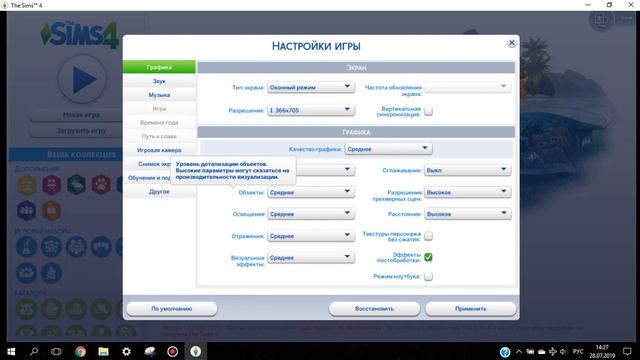Expand the Объекты quality dropdown
Image resolution: width=640 pixels, height=360 pixels.
311,192
